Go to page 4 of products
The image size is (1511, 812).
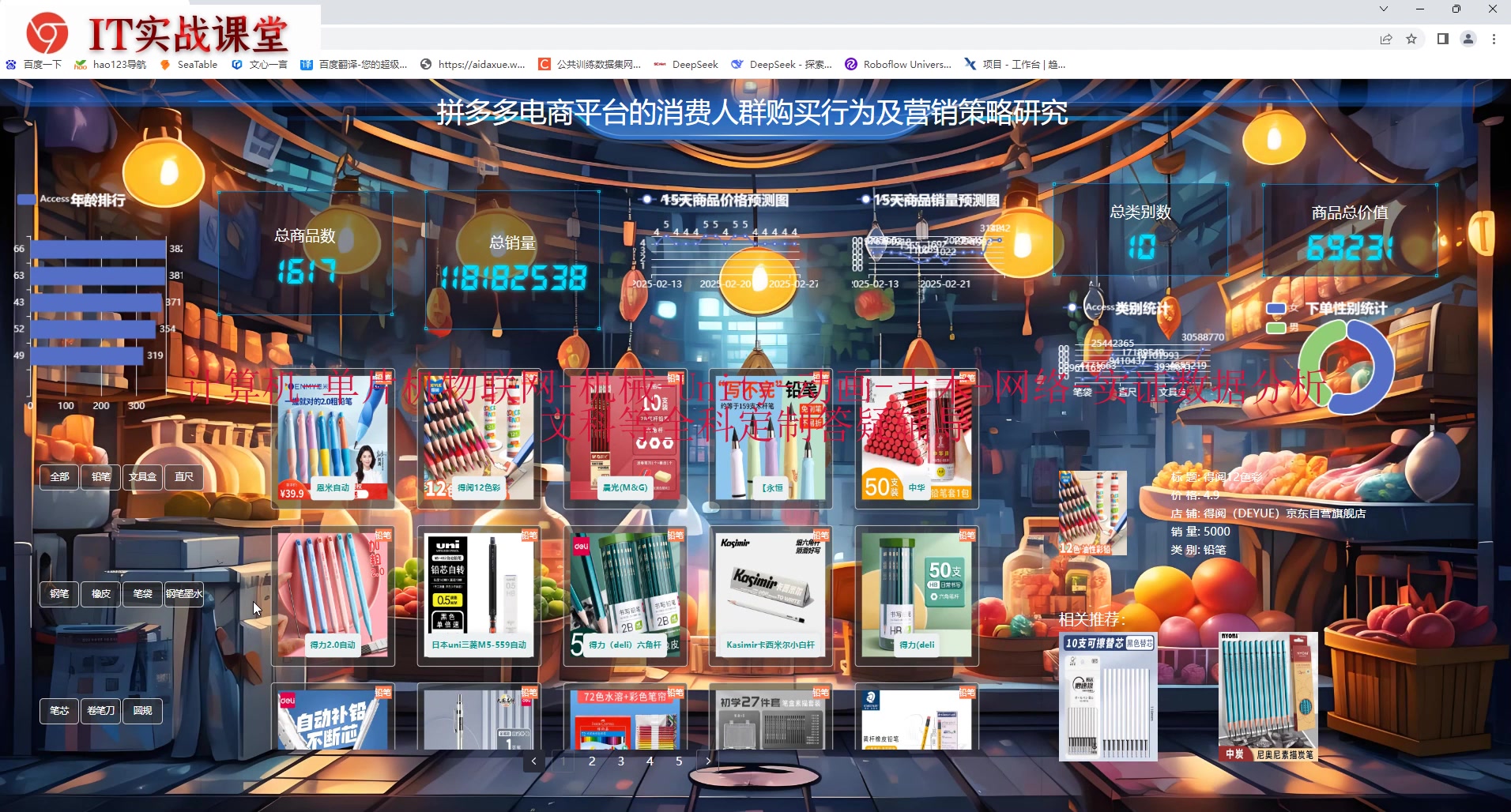pos(650,761)
